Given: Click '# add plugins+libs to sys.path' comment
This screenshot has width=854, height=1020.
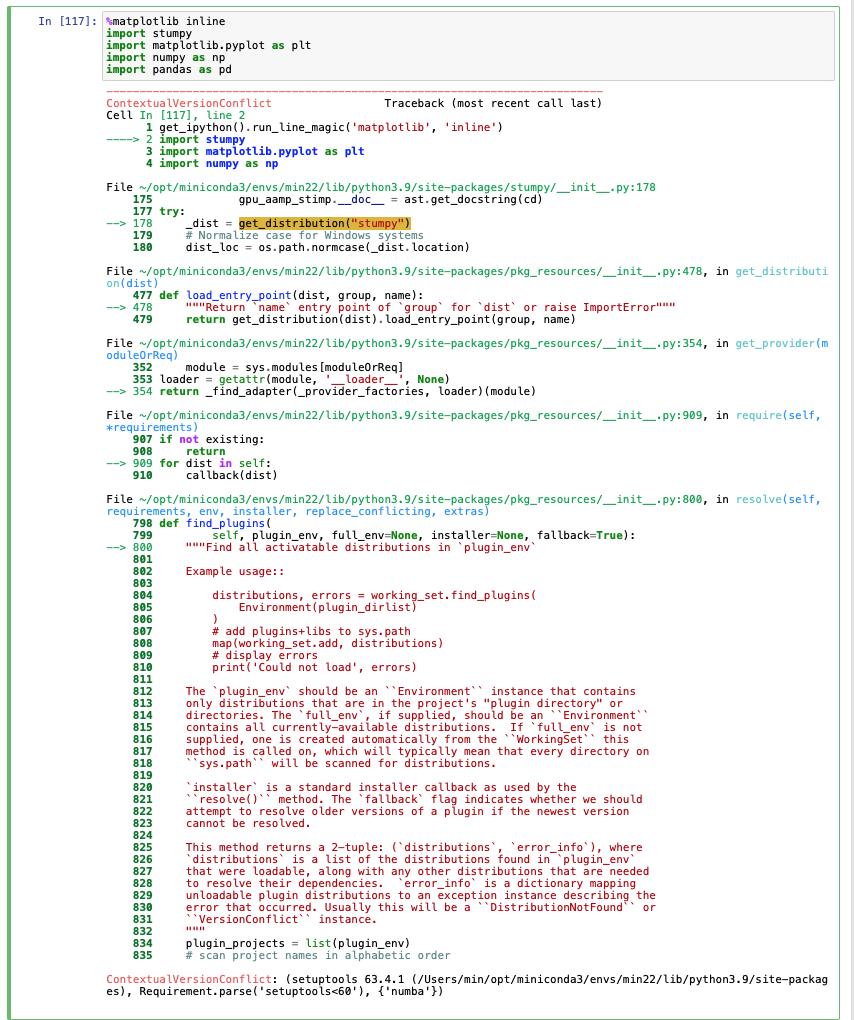Looking at the screenshot, I should tap(312, 632).
